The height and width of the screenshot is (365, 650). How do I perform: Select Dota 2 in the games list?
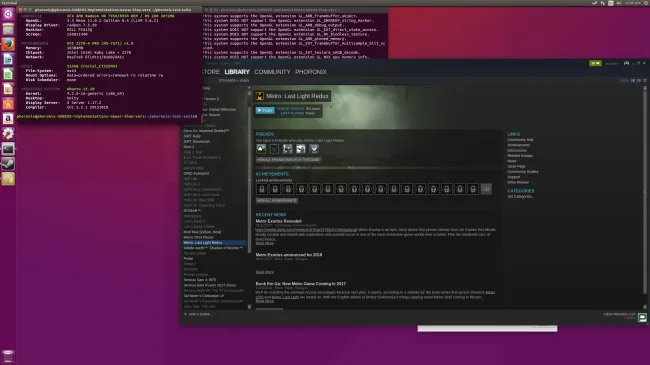189,147
